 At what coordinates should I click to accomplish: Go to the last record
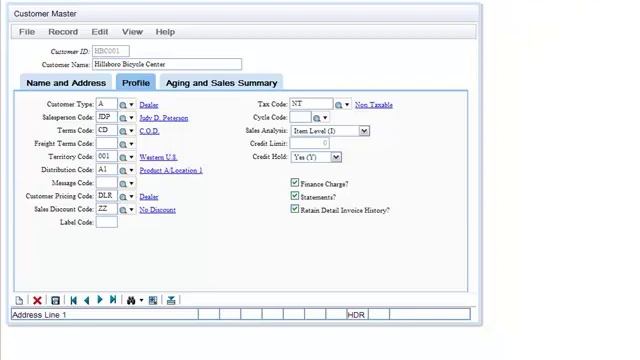(113, 300)
